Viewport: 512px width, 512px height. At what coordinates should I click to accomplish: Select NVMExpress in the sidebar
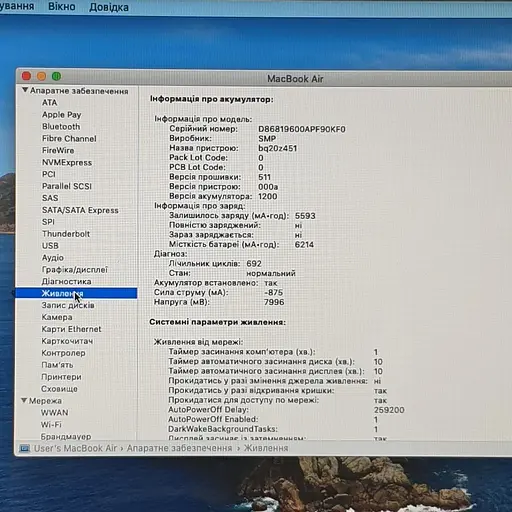coord(67,163)
